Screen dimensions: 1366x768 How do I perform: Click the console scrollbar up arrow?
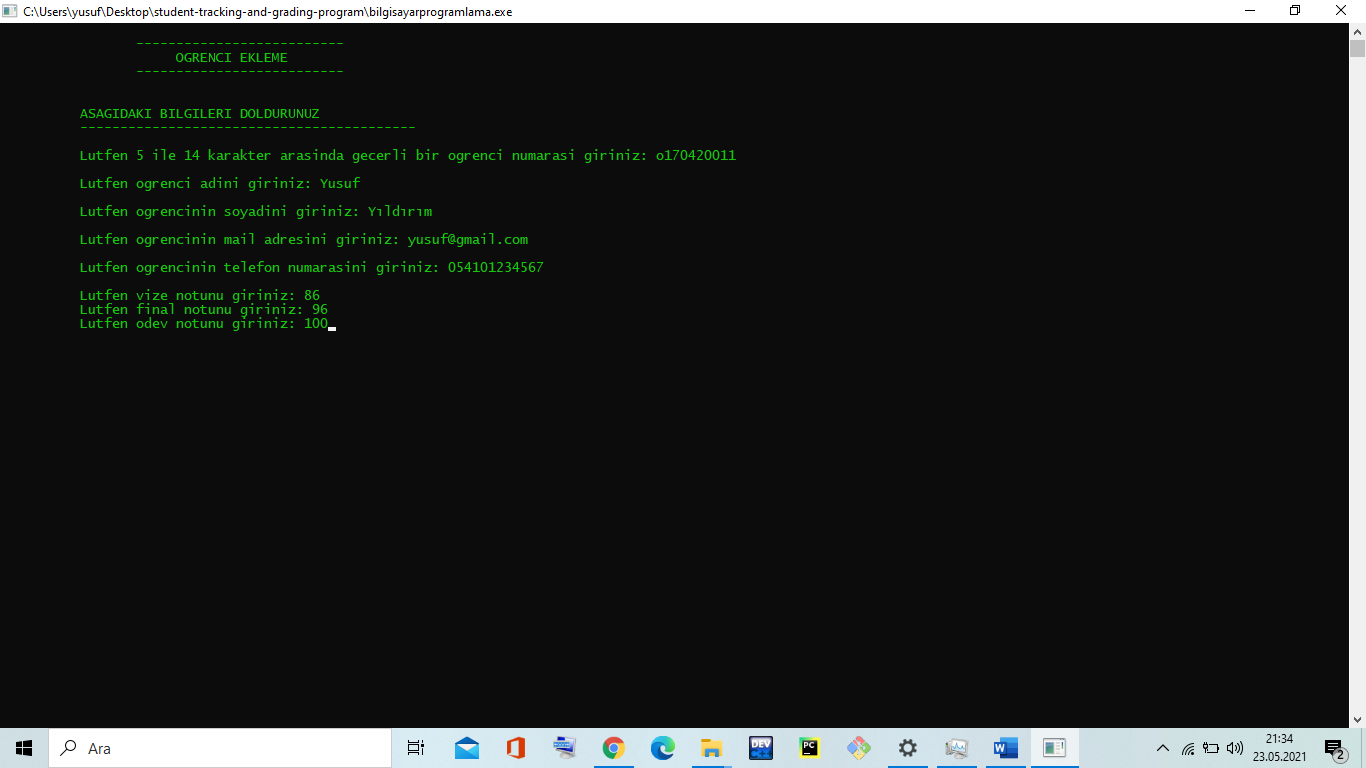(1357, 31)
